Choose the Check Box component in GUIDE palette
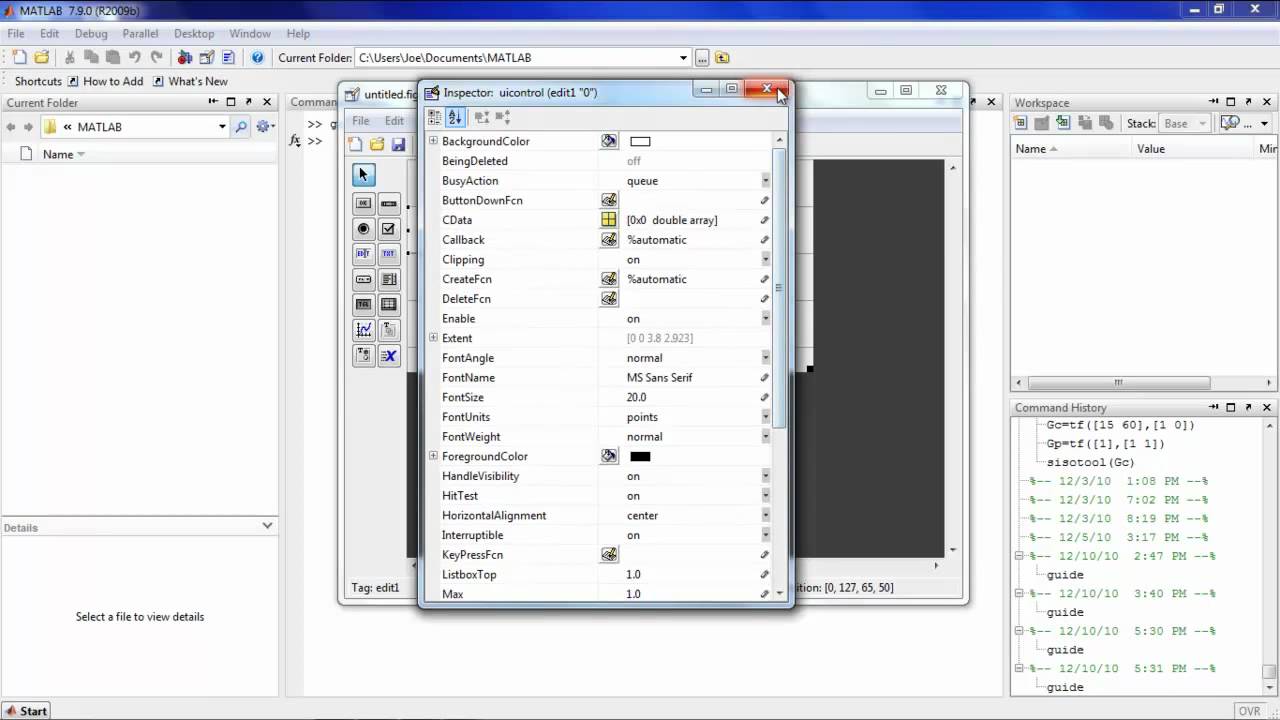This screenshot has height=720, width=1280. 389,229
